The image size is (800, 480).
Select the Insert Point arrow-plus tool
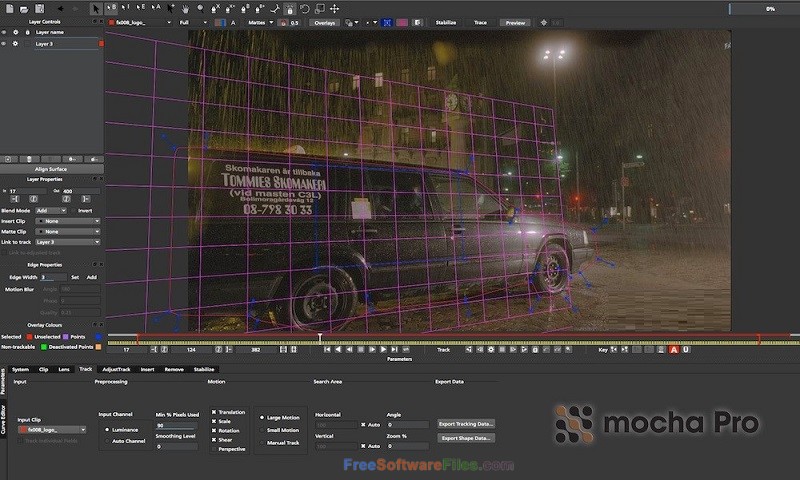170,9
